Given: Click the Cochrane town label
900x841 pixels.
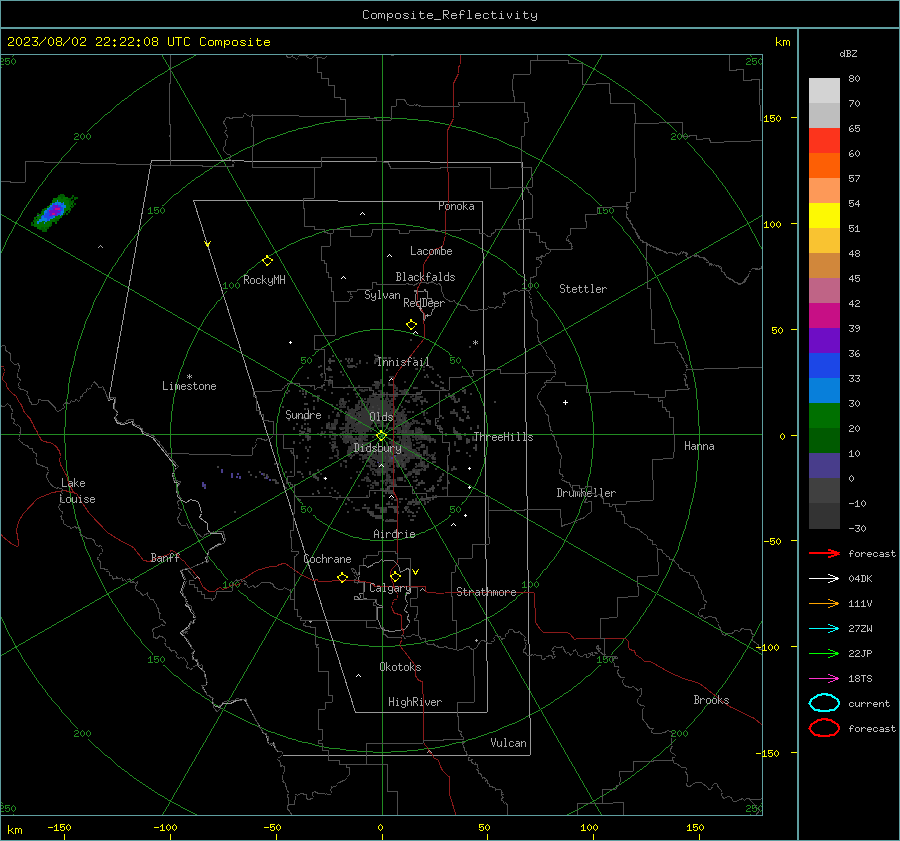Looking at the screenshot, I should click(x=327, y=559).
